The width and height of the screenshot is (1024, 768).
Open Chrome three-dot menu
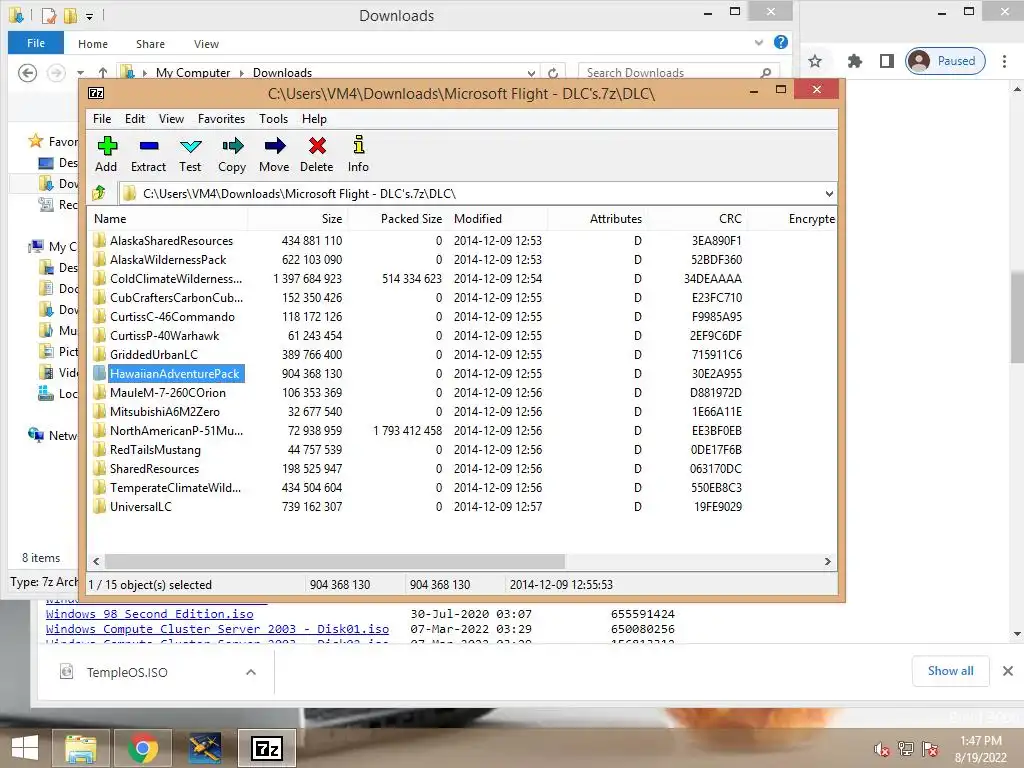[x=1004, y=61]
